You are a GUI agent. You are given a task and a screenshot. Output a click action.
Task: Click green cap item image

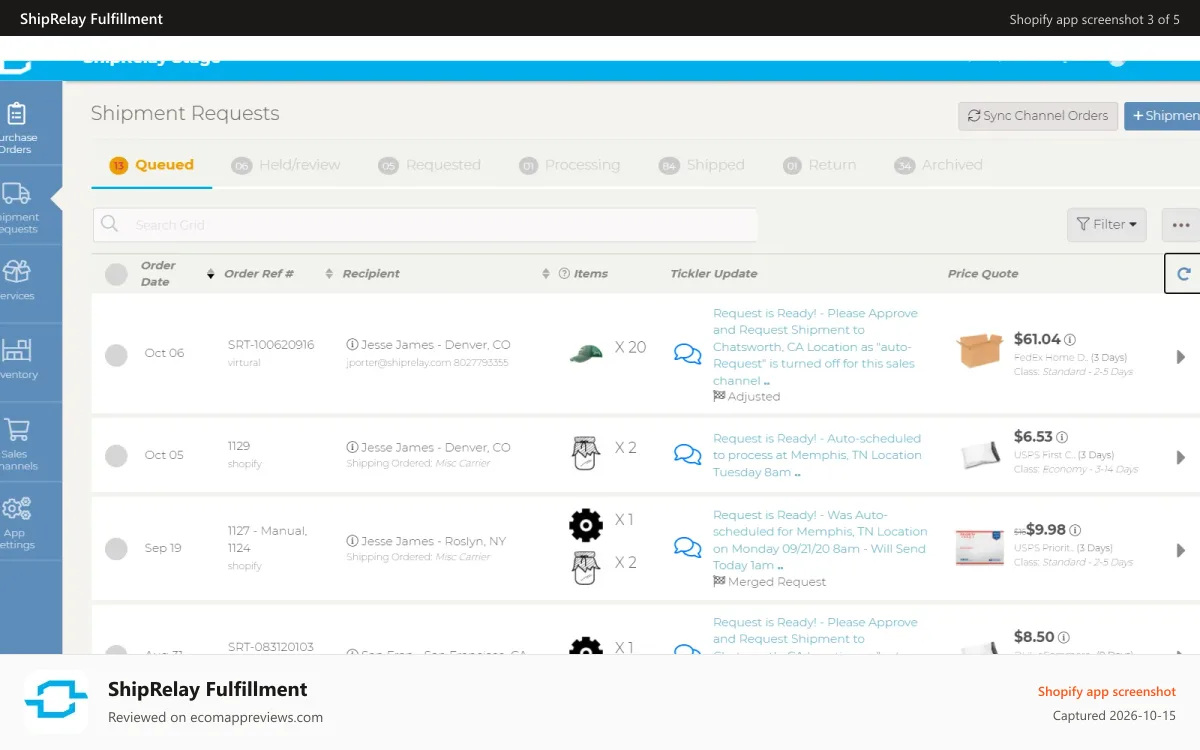pos(586,351)
